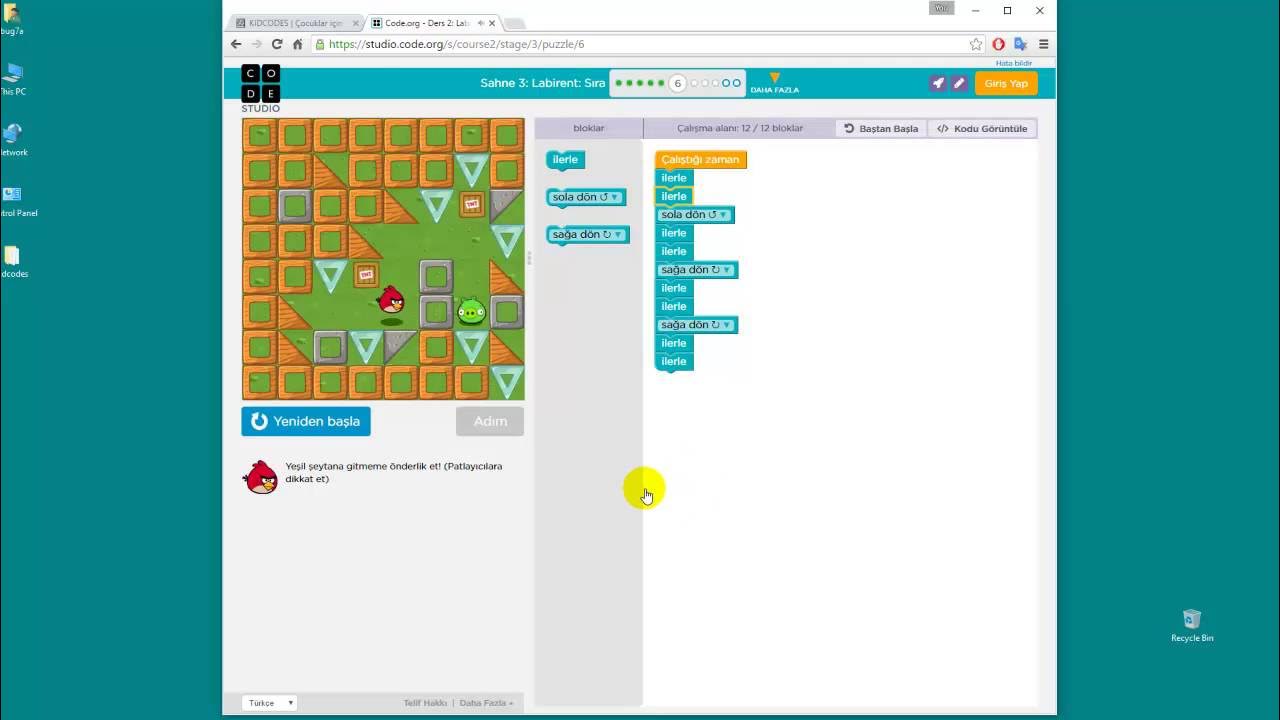Open This PC desktop icon
The image size is (1280, 720).
[12, 80]
